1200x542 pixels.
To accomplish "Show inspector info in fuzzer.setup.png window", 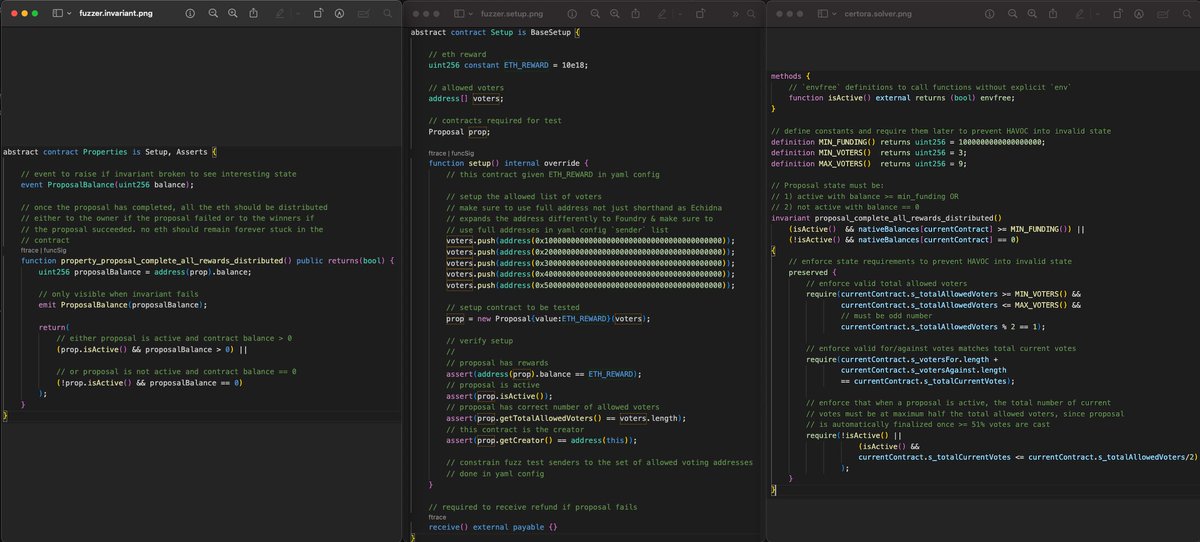I will [572, 14].
